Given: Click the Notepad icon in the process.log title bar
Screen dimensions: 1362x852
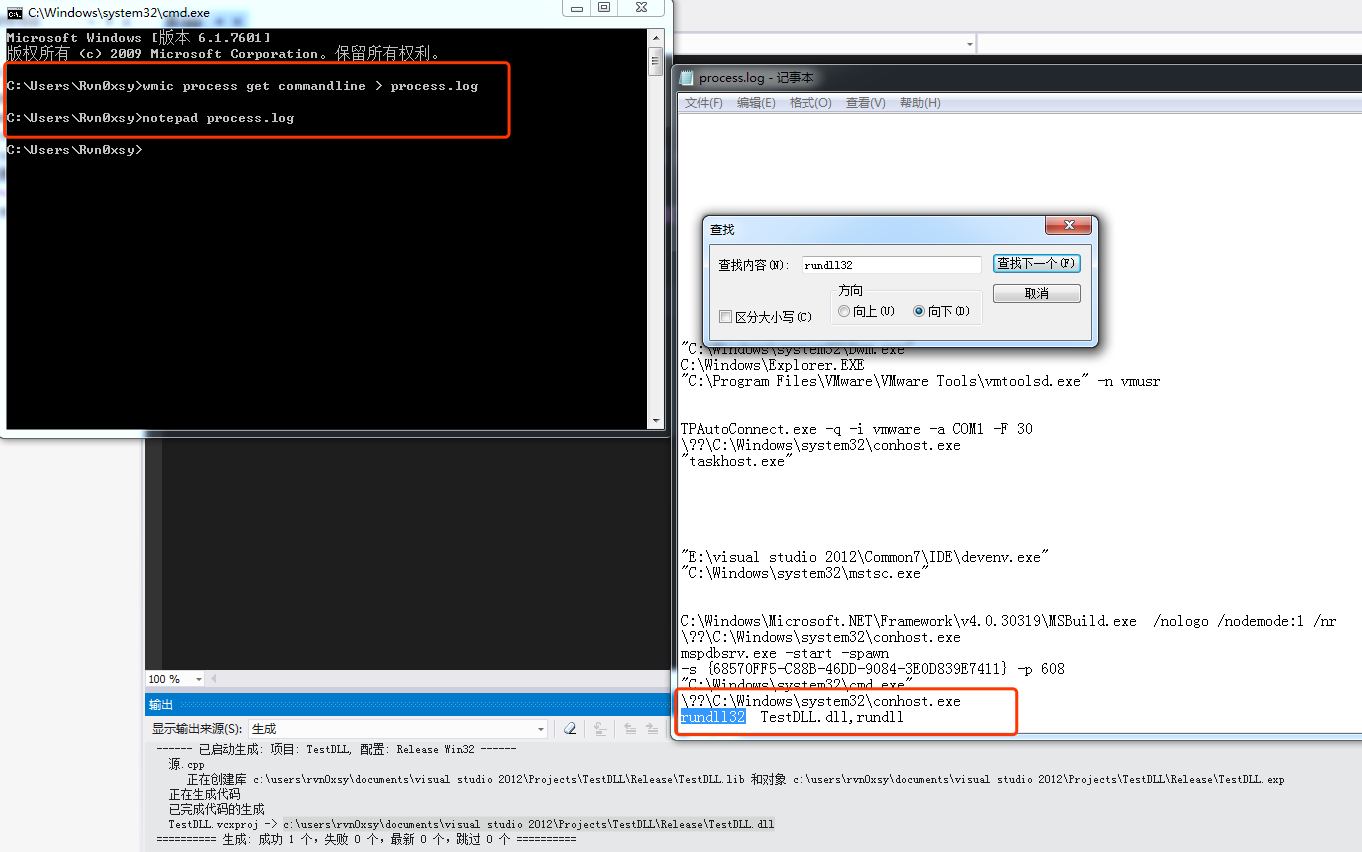Looking at the screenshot, I should (687, 78).
